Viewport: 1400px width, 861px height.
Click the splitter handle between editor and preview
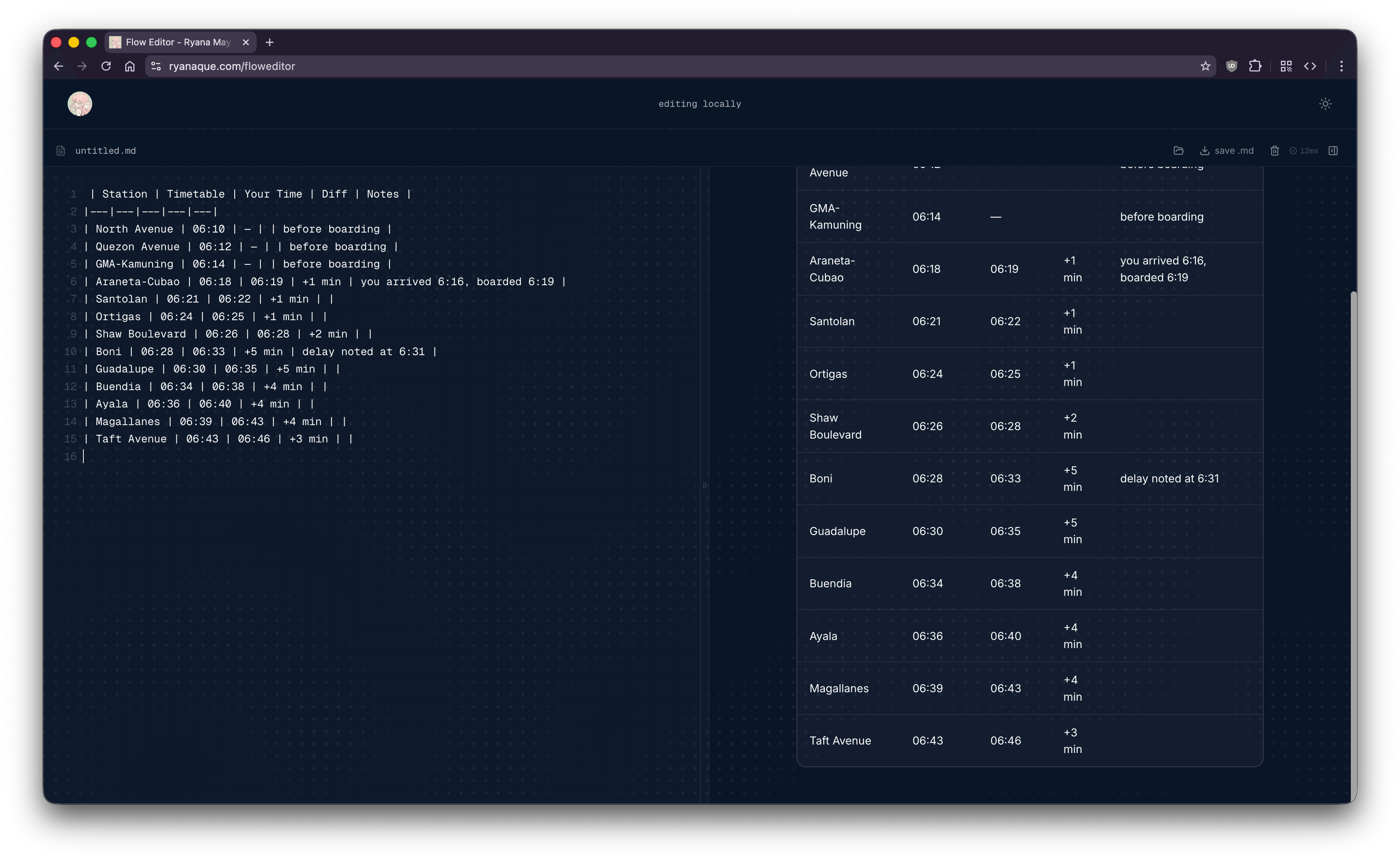(704, 485)
